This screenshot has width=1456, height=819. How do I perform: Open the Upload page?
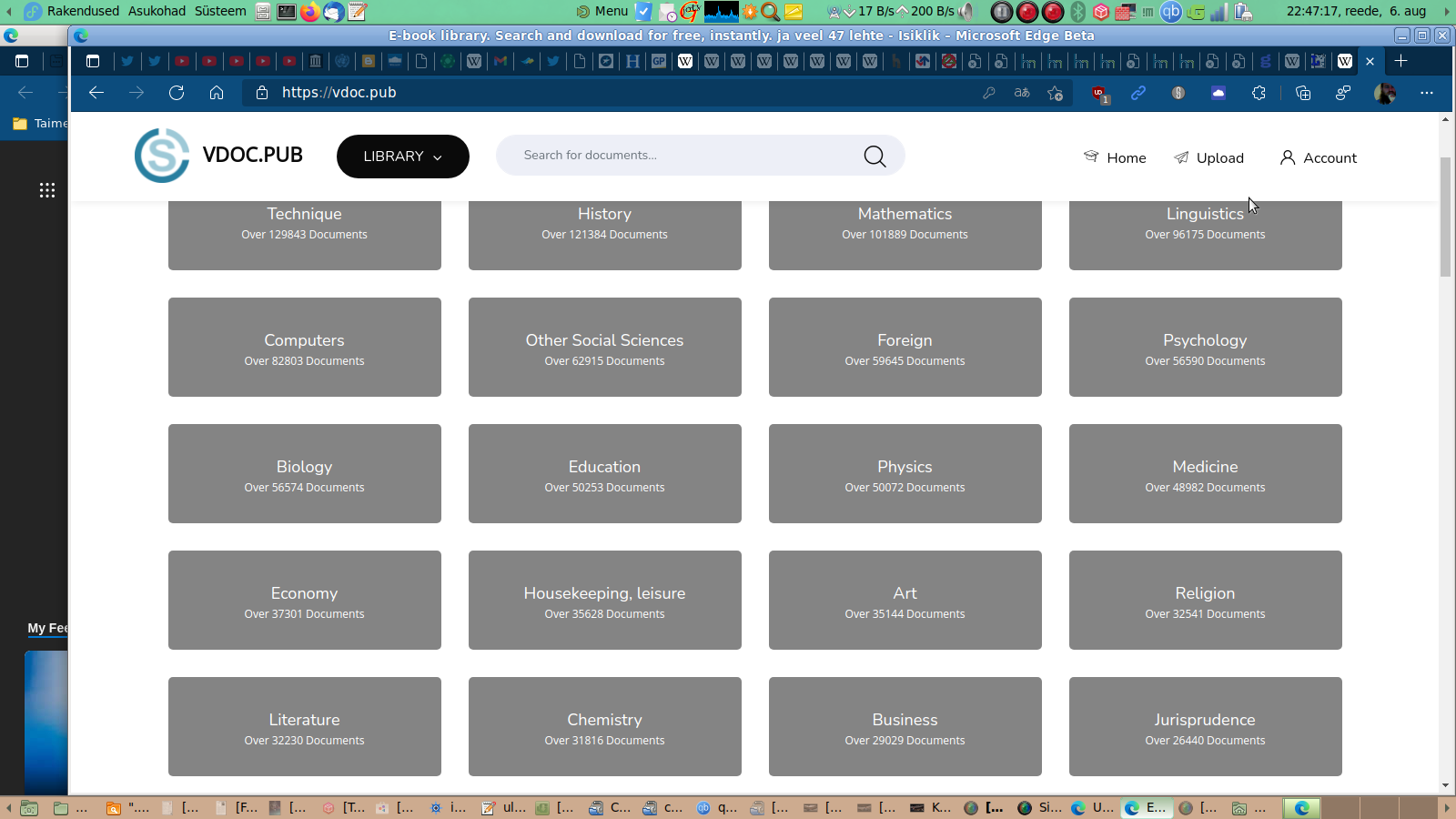[1208, 157]
